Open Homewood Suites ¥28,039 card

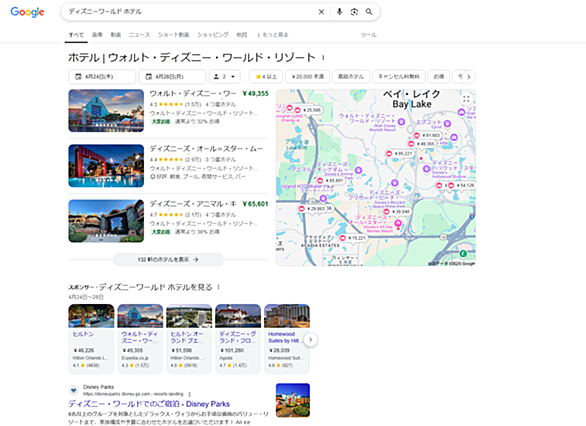point(287,339)
